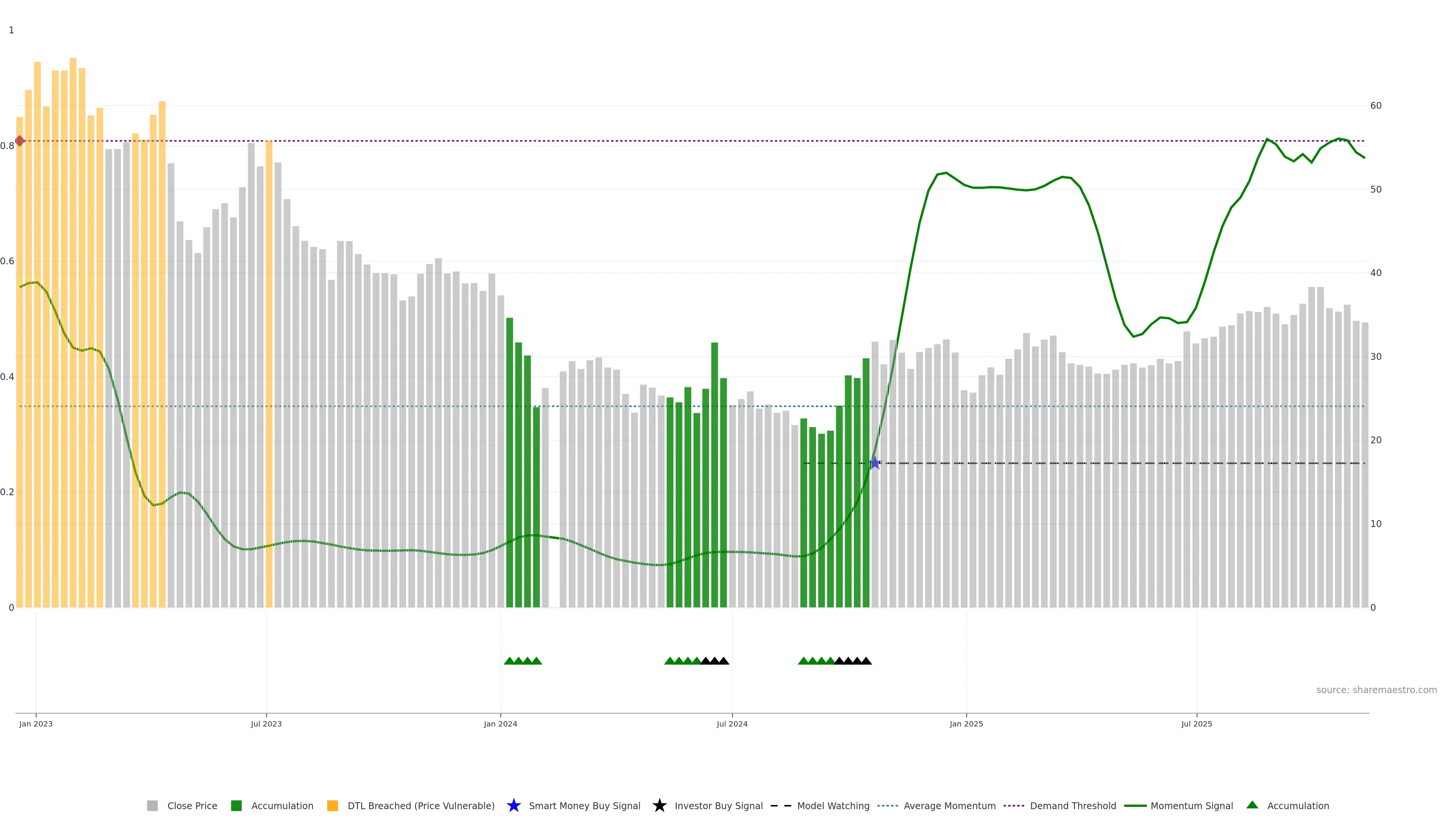
Task: Toggle DTL Breached legend orange swatch
Action: point(333,805)
